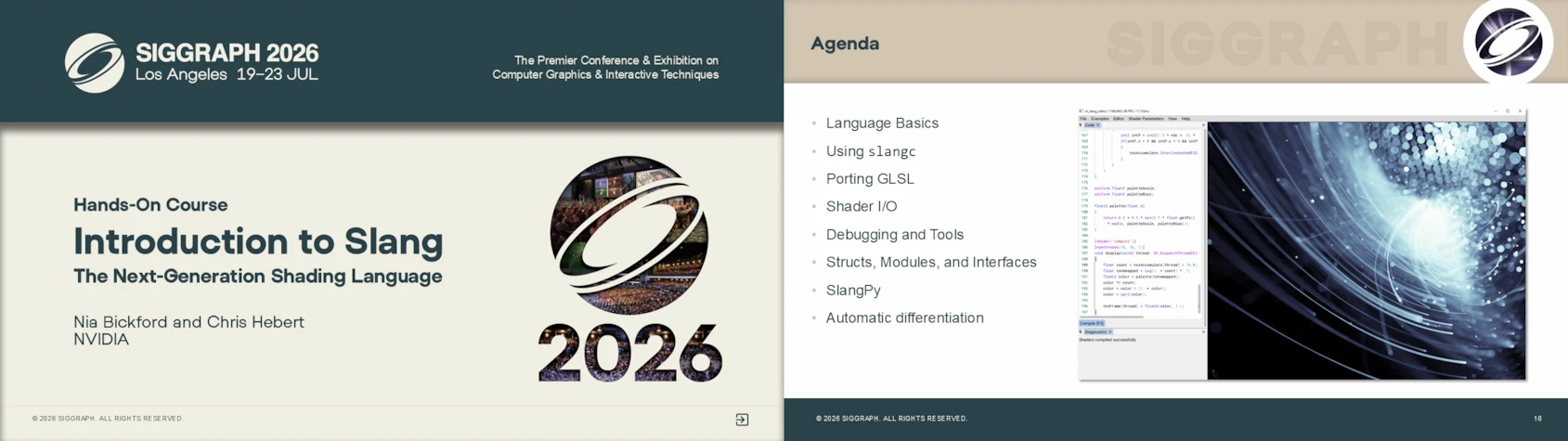The height and width of the screenshot is (441, 1568).
Task: Click the code editor vertical scrollbar
Action: [1200, 299]
